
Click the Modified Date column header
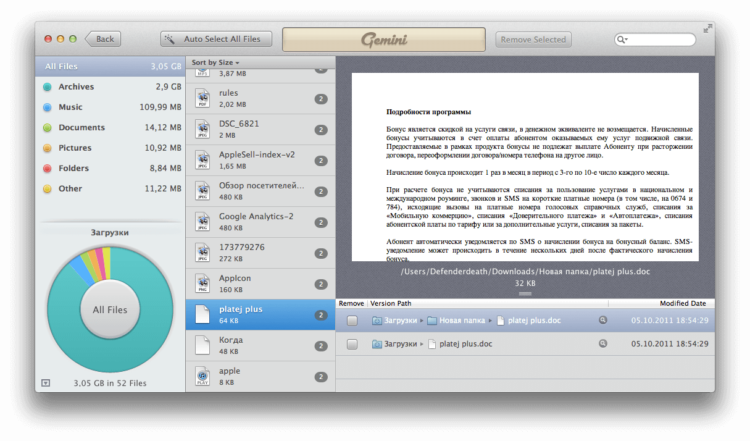click(x=683, y=303)
